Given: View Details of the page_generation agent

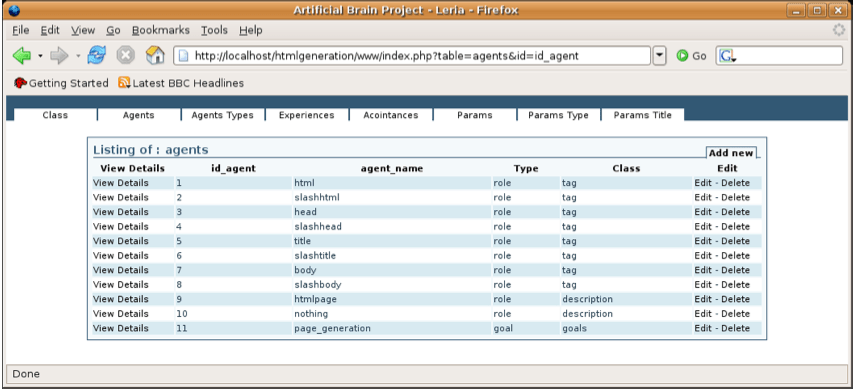Looking at the screenshot, I should (x=120, y=328).
